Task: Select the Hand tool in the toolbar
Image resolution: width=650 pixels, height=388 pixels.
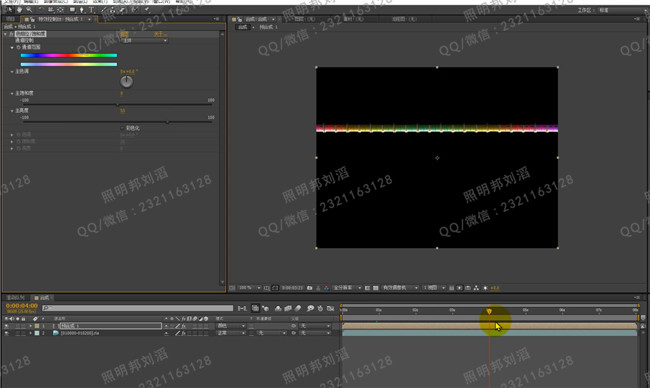Action: pyautogui.click(x=19, y=9)
